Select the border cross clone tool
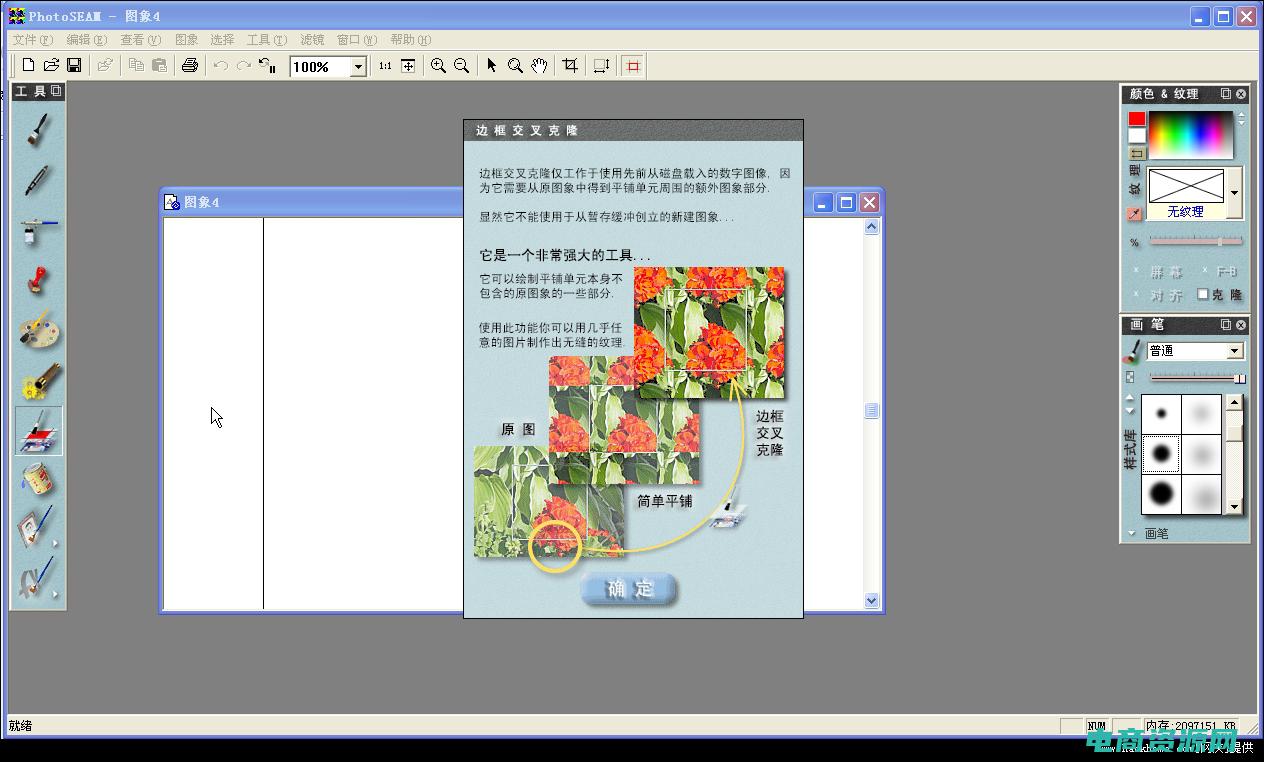Image resolution: width=1264 pixels, height=762 pixels. [38, 431]
